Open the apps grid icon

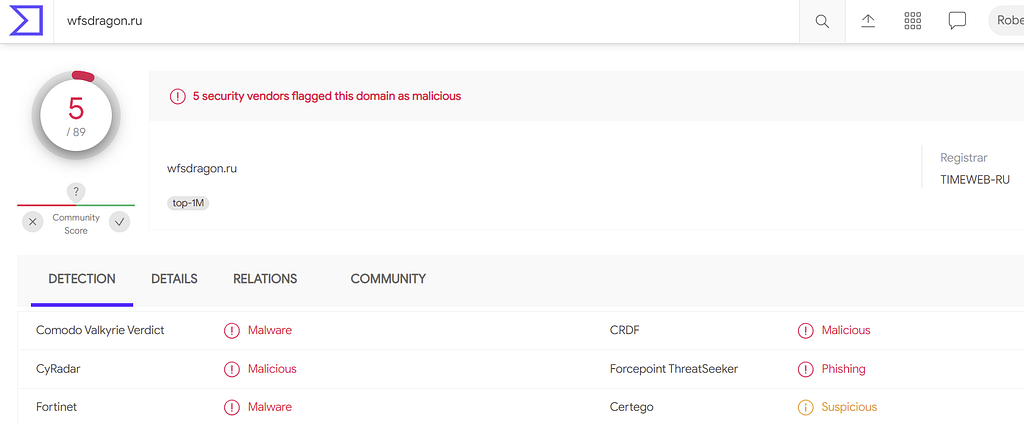(x=912, y=21)
